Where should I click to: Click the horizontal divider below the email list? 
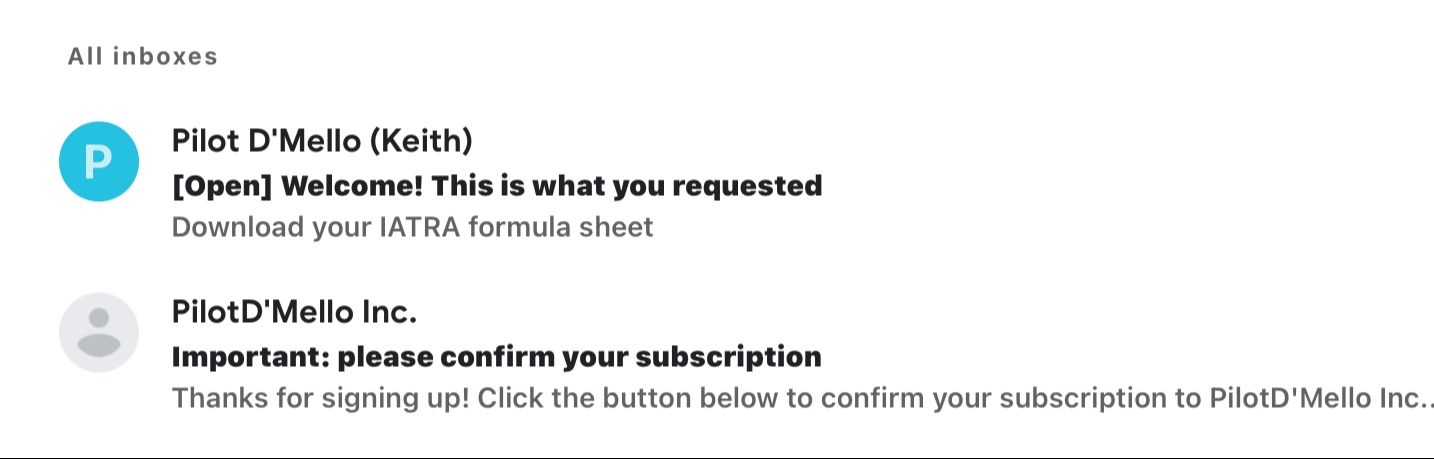[x=717, y=457]
